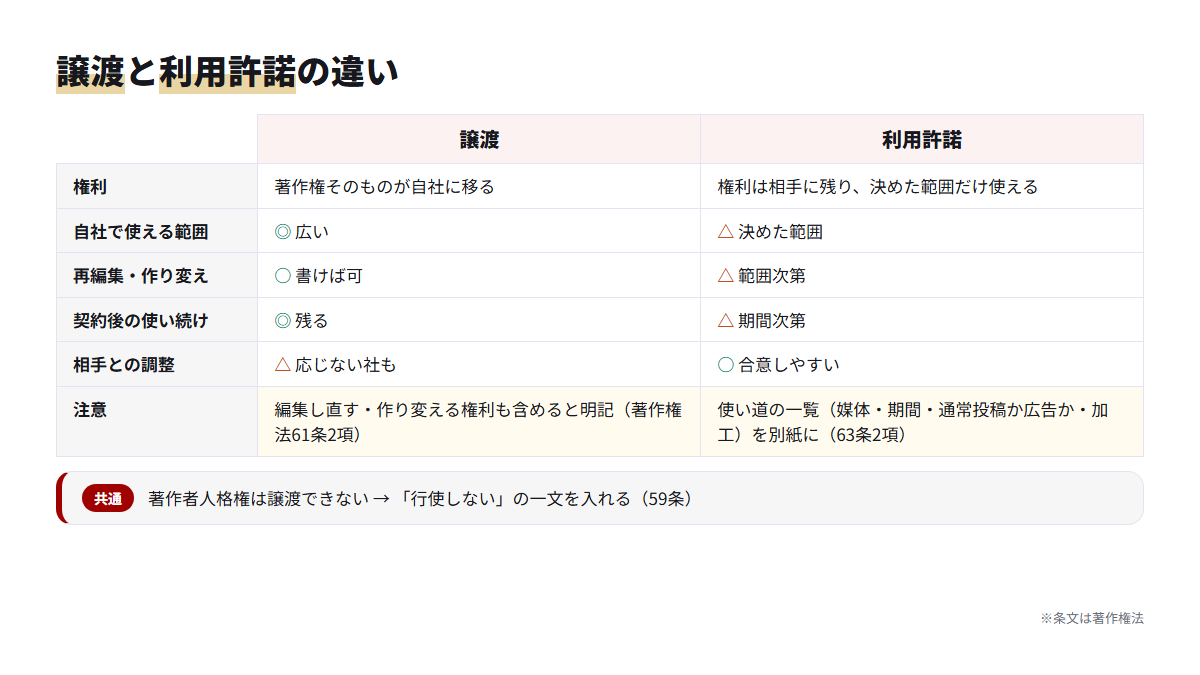Select the 譲渡 column header

(479, 140)
